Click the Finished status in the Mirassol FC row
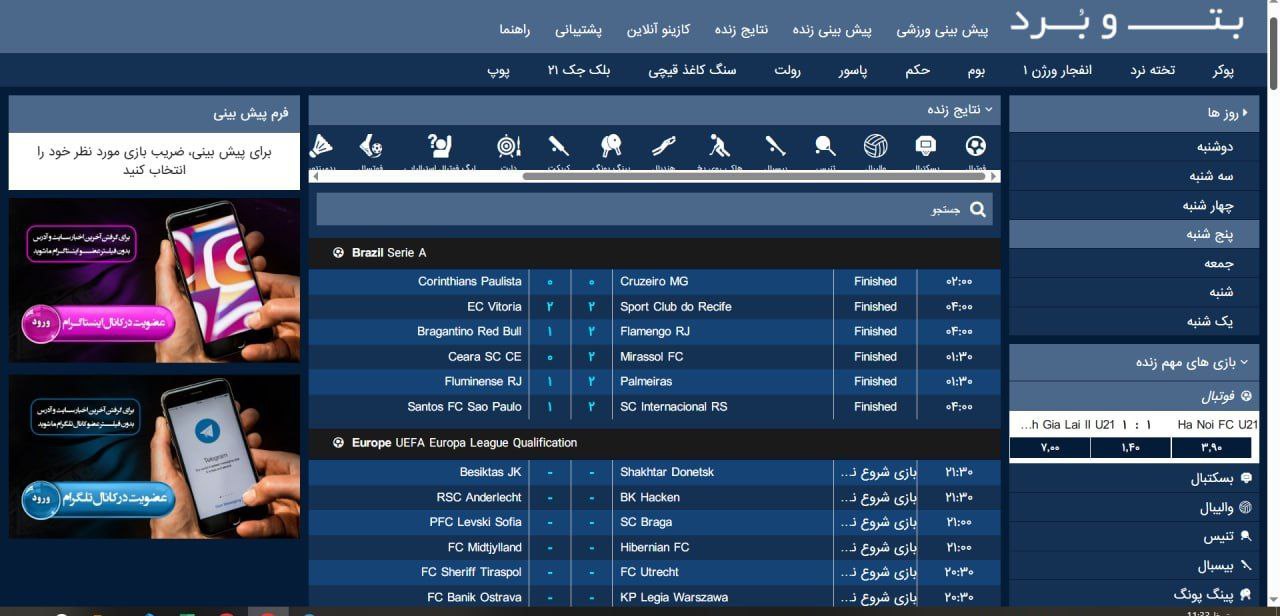The height and width of the screenshot is (616, 1280). (875, 356)
